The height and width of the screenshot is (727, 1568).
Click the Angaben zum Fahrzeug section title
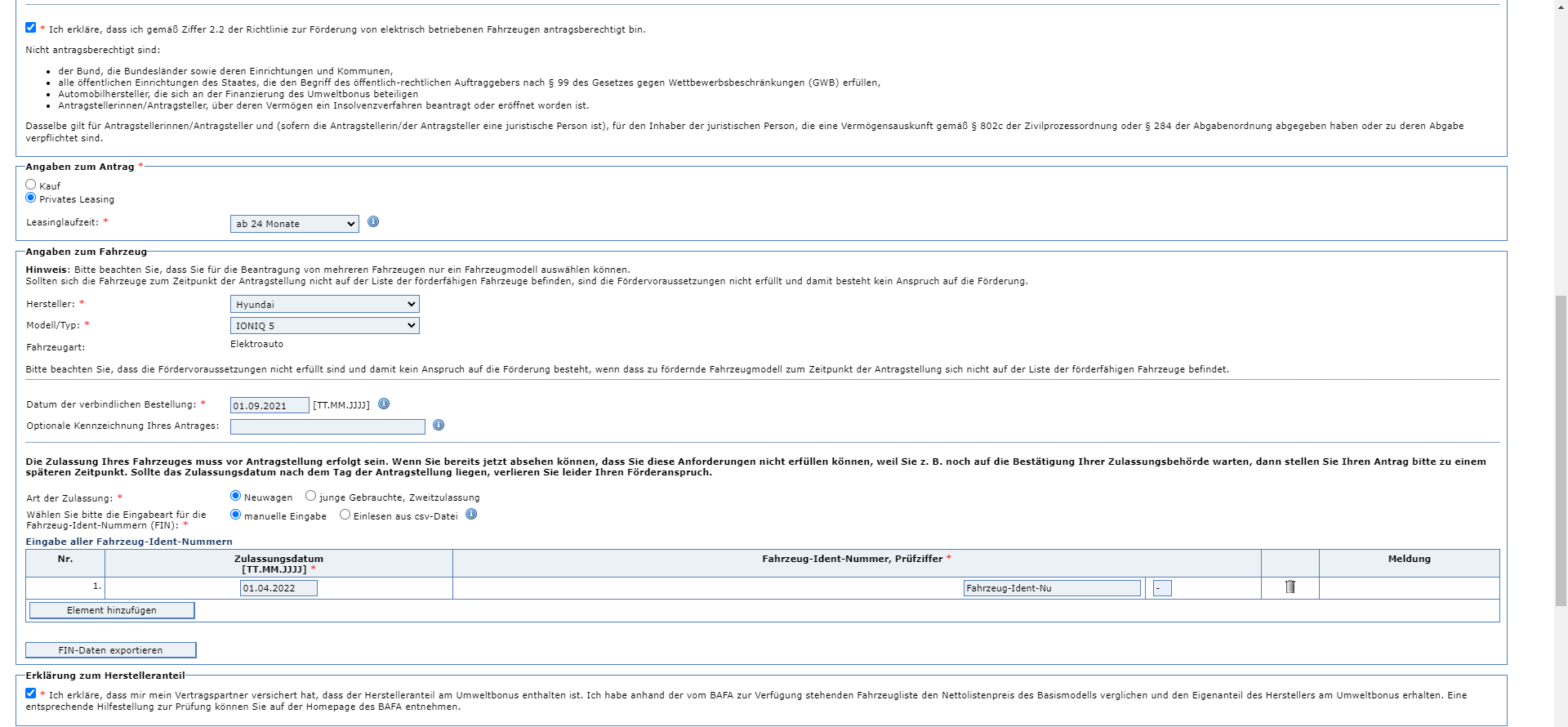87,252
